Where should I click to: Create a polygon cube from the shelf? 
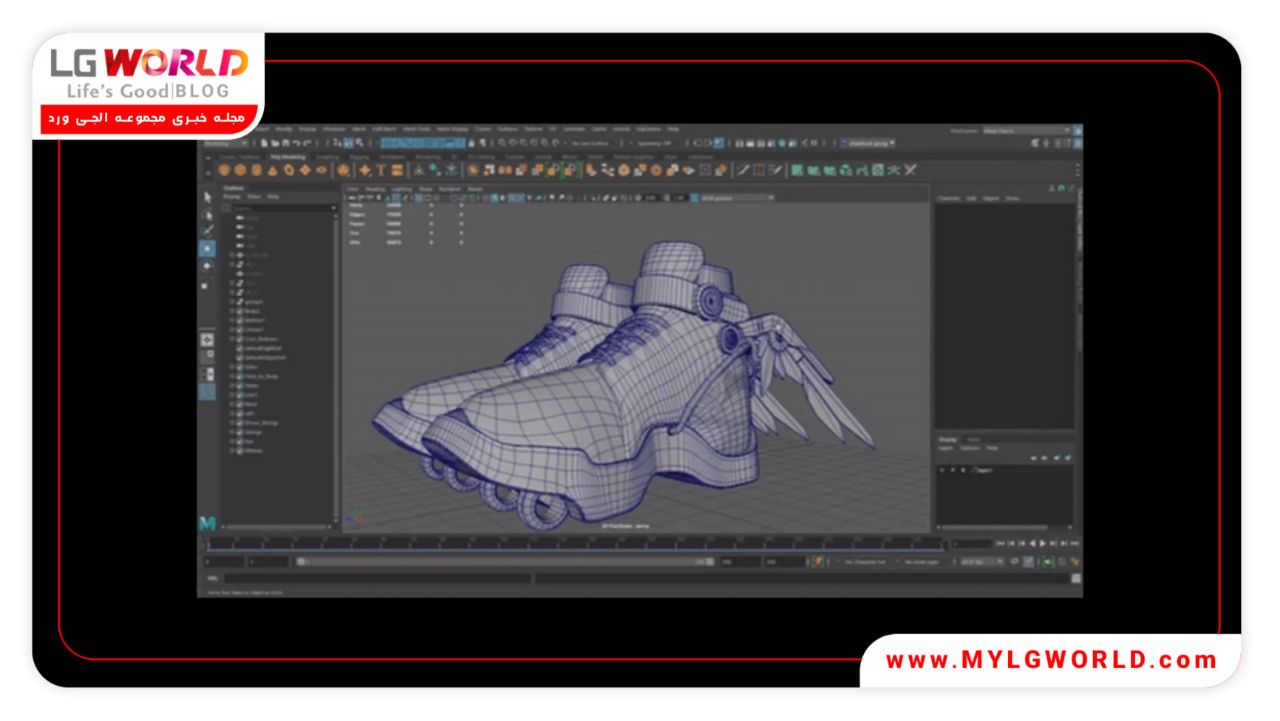[x=240, y=170]
